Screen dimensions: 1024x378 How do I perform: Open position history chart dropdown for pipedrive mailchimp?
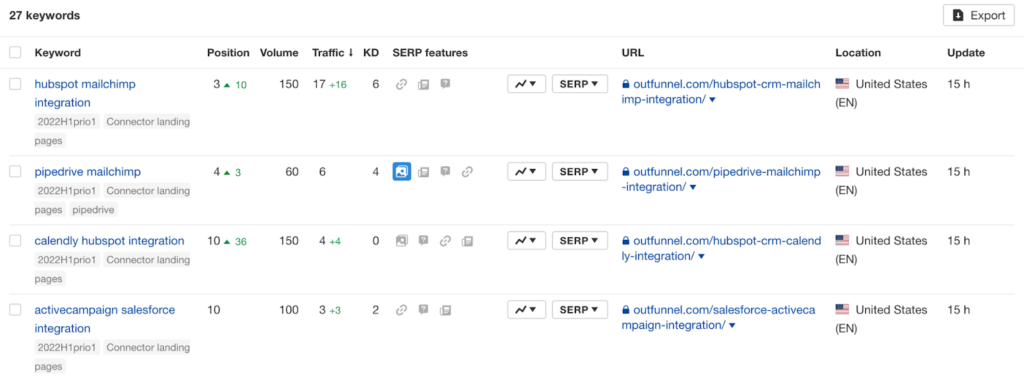(526, 172)
